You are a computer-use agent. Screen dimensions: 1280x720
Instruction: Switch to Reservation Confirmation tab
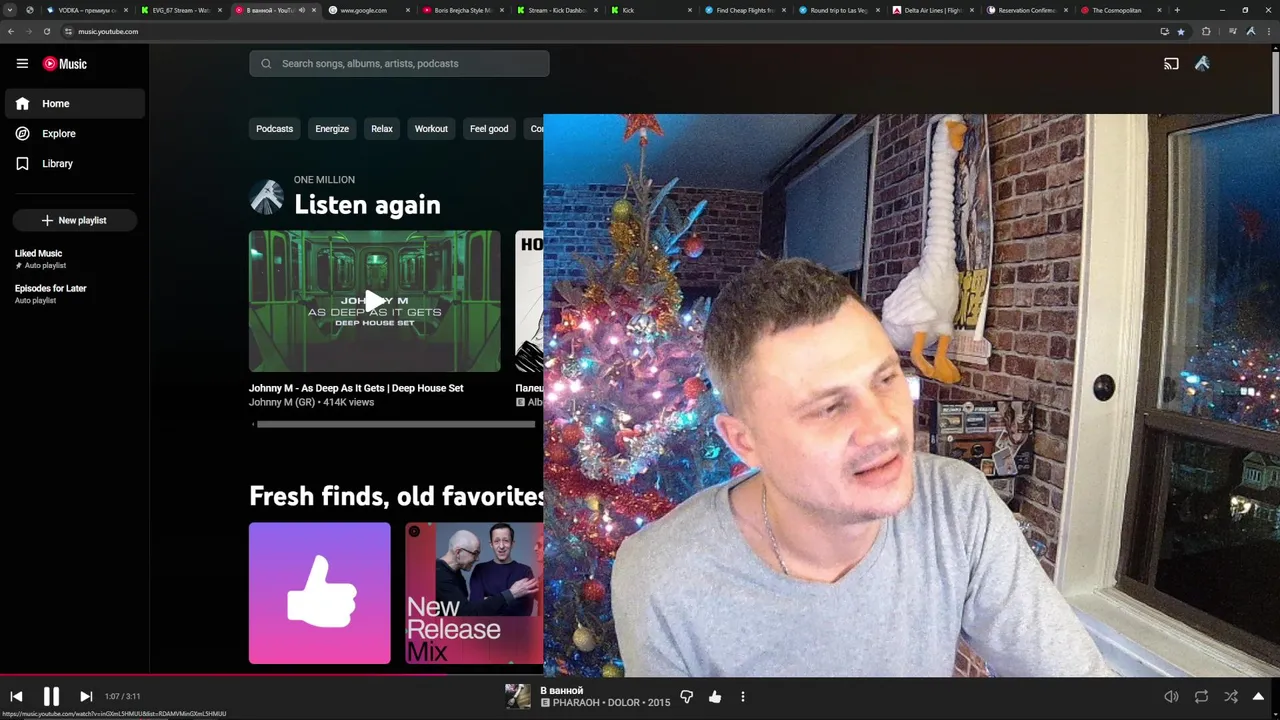coord(1027,10)
